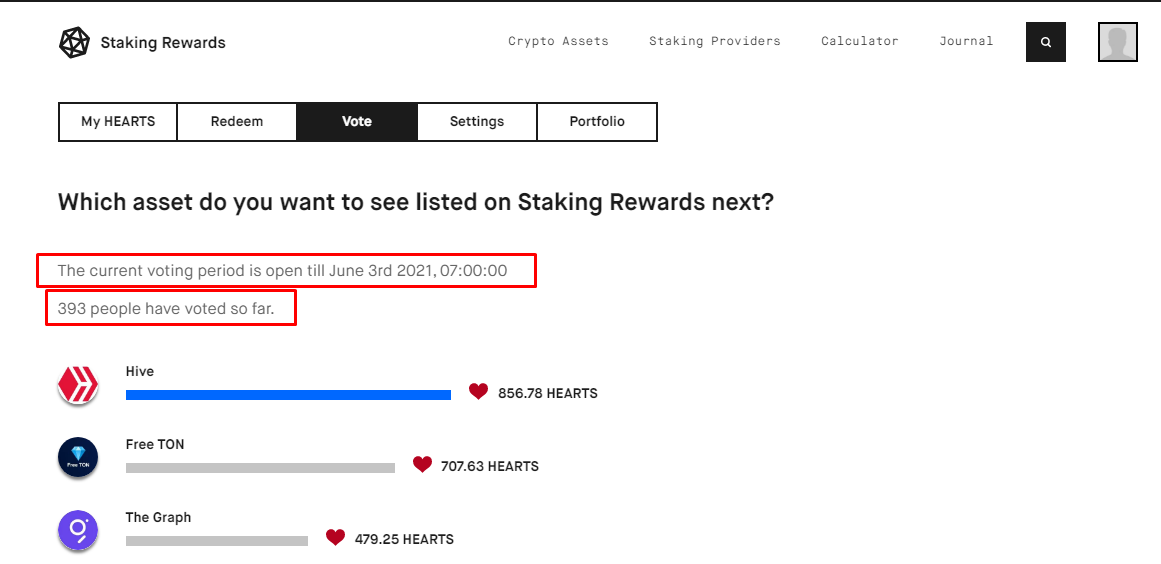Open the Portfolio tab
This screenshot has height=564, width=1161.
coord(597,121)
